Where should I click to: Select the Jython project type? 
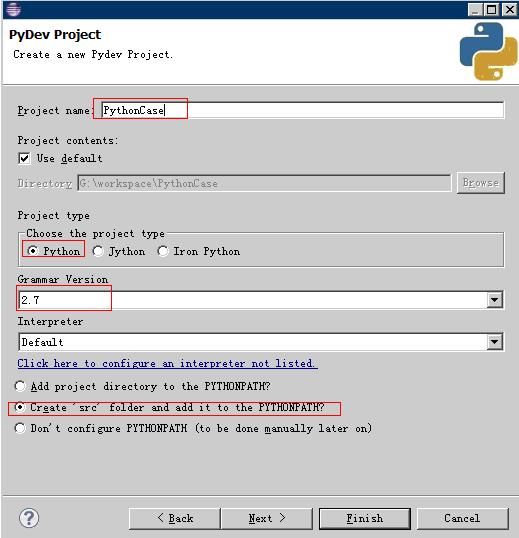tap(98, 251)
